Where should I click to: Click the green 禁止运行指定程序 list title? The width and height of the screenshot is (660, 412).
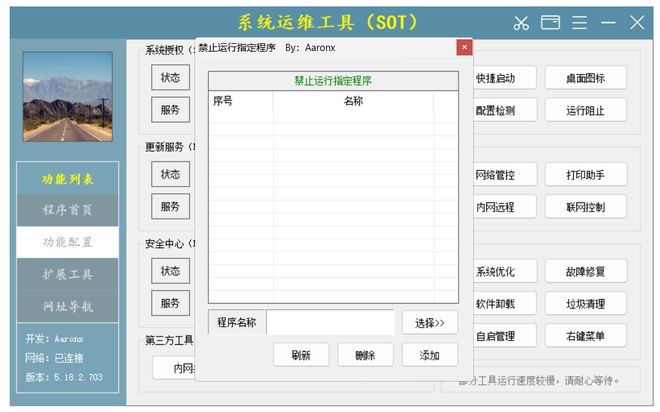tap(333, 81)
